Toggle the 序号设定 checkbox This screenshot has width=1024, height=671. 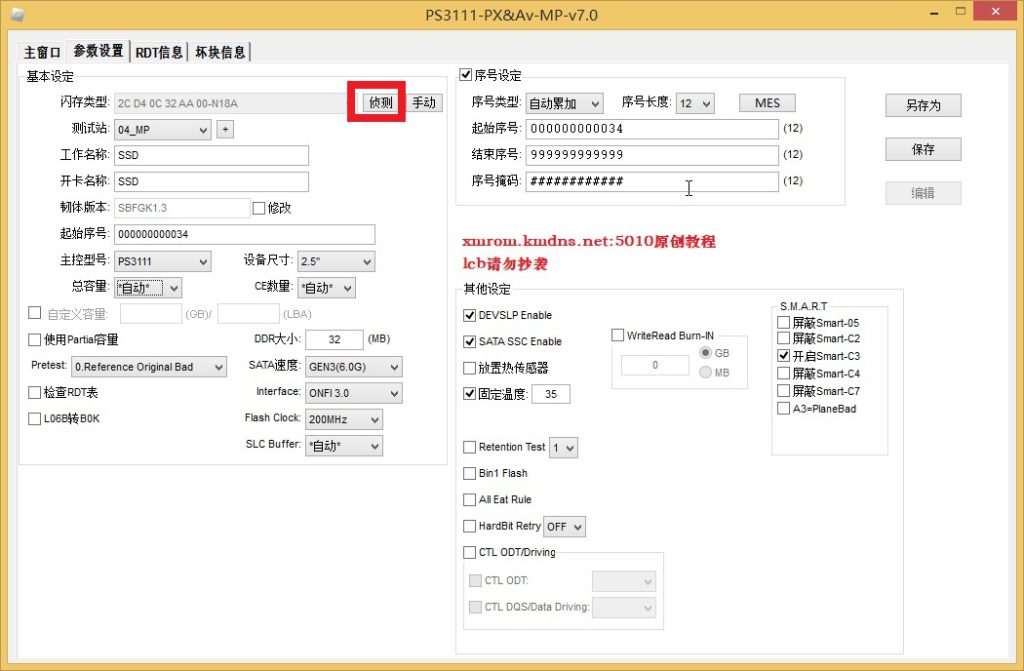click(466, 75)
